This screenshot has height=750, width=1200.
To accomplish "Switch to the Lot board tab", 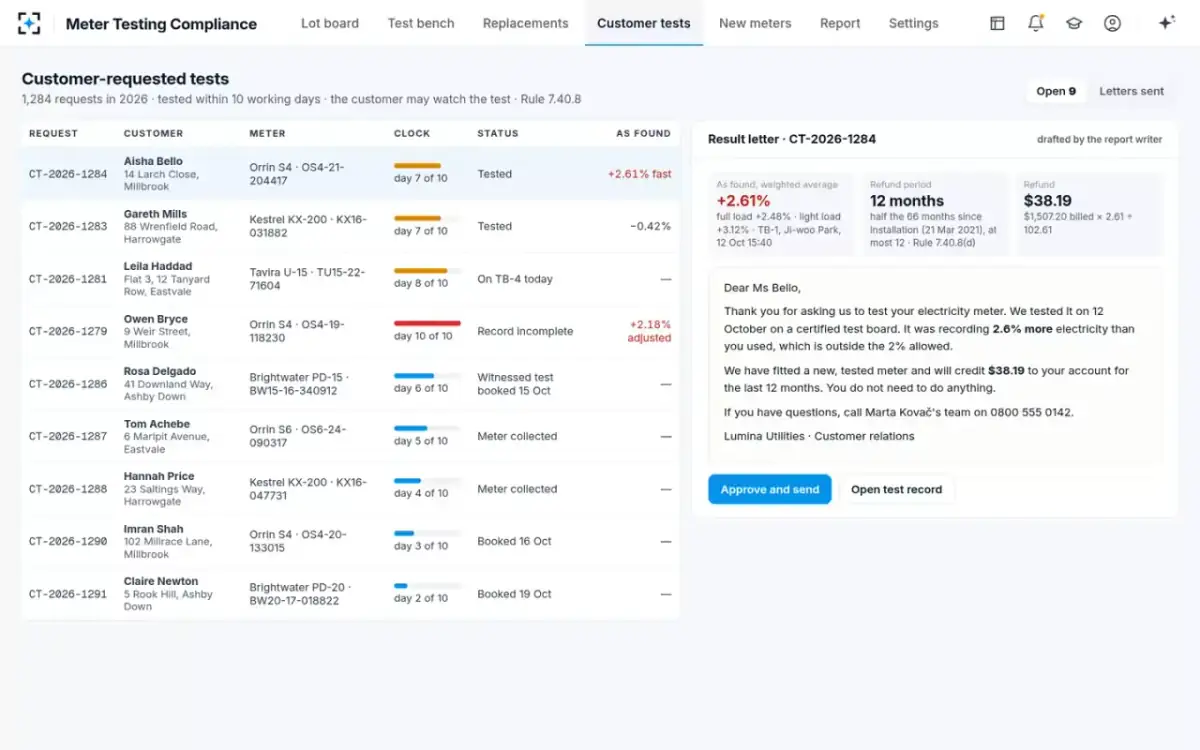I will pyautogui.click(x=330, y=23).
